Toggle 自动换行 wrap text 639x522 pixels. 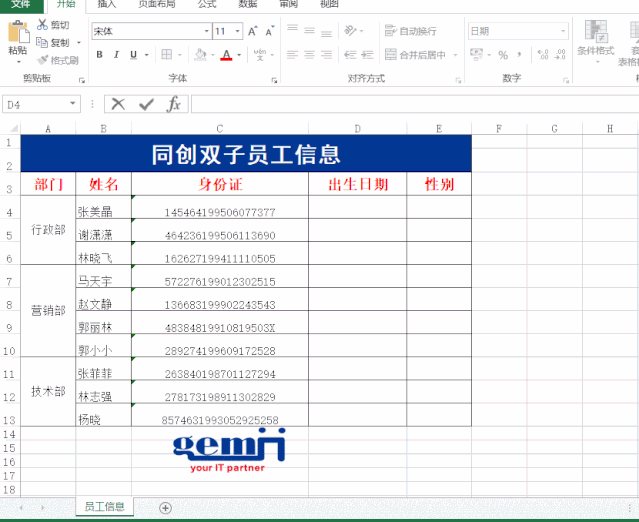click(411, 31)
